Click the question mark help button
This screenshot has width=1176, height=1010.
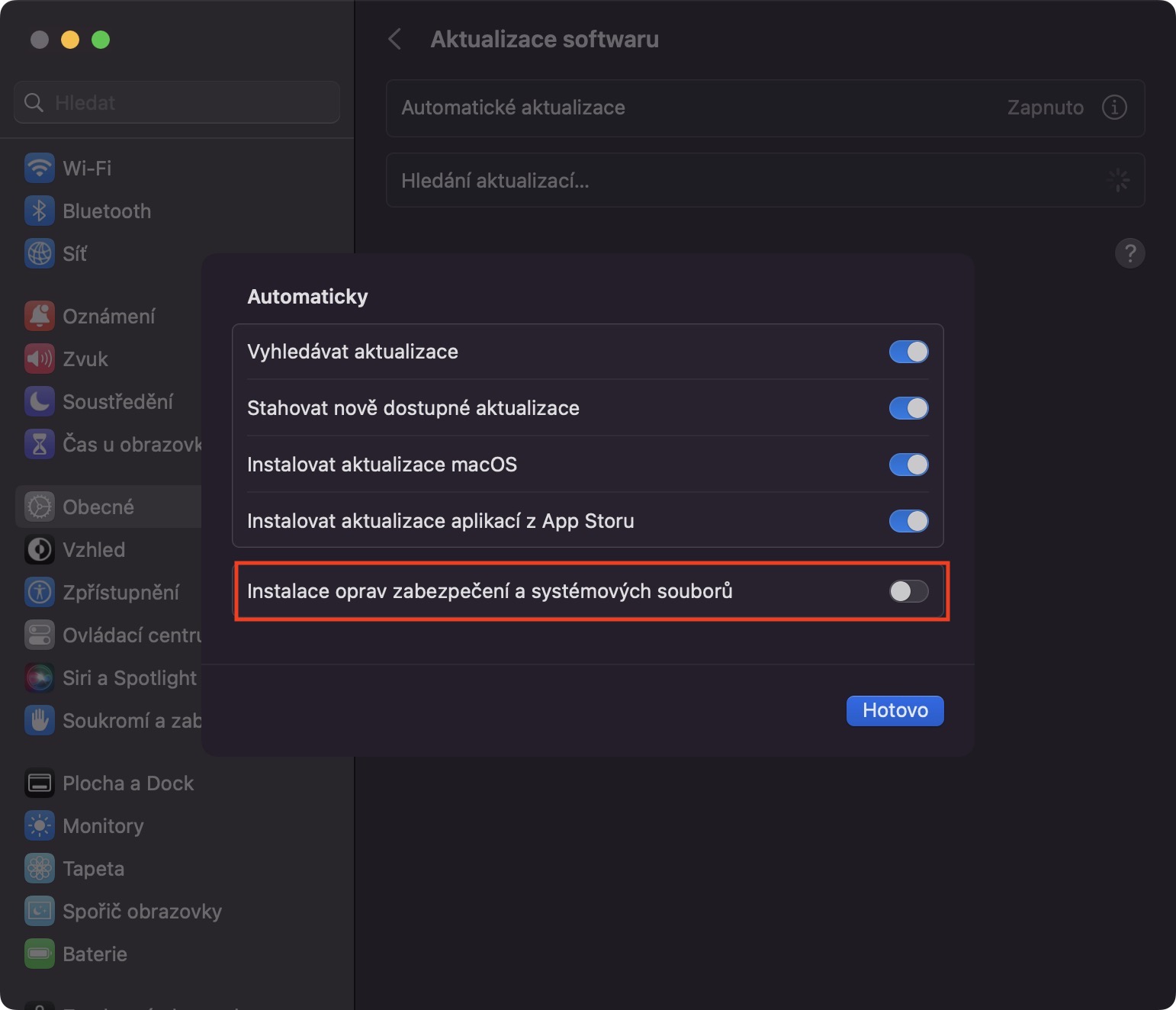click(1129, 253)
